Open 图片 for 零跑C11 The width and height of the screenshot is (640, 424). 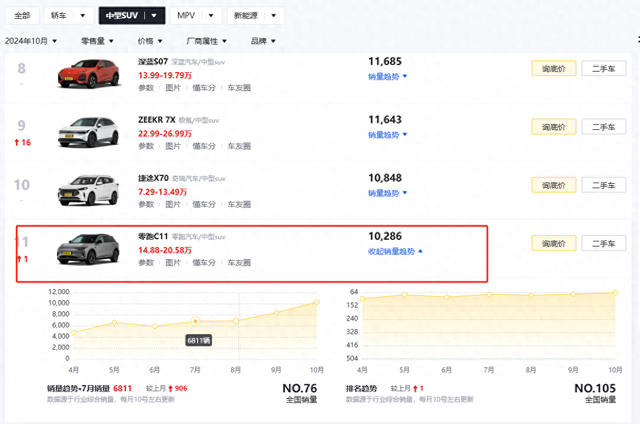coord(173,263)
